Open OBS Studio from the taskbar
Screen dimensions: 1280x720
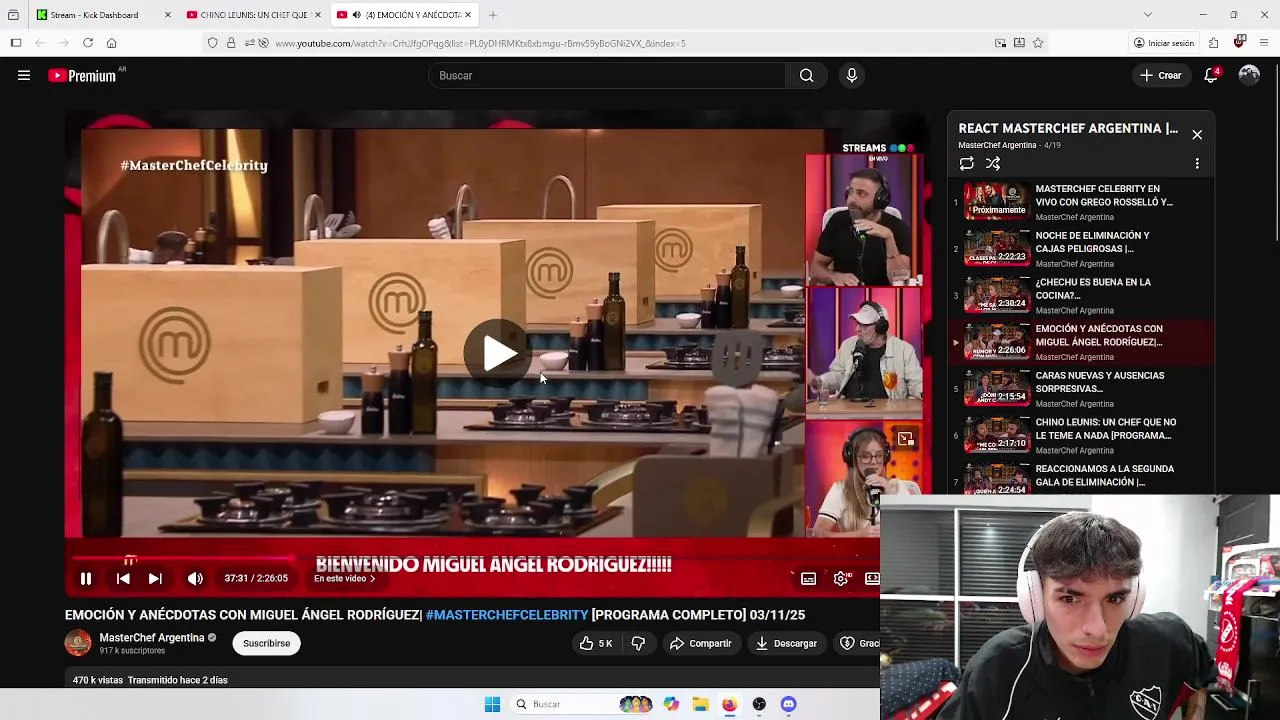[x=759, y=704]
